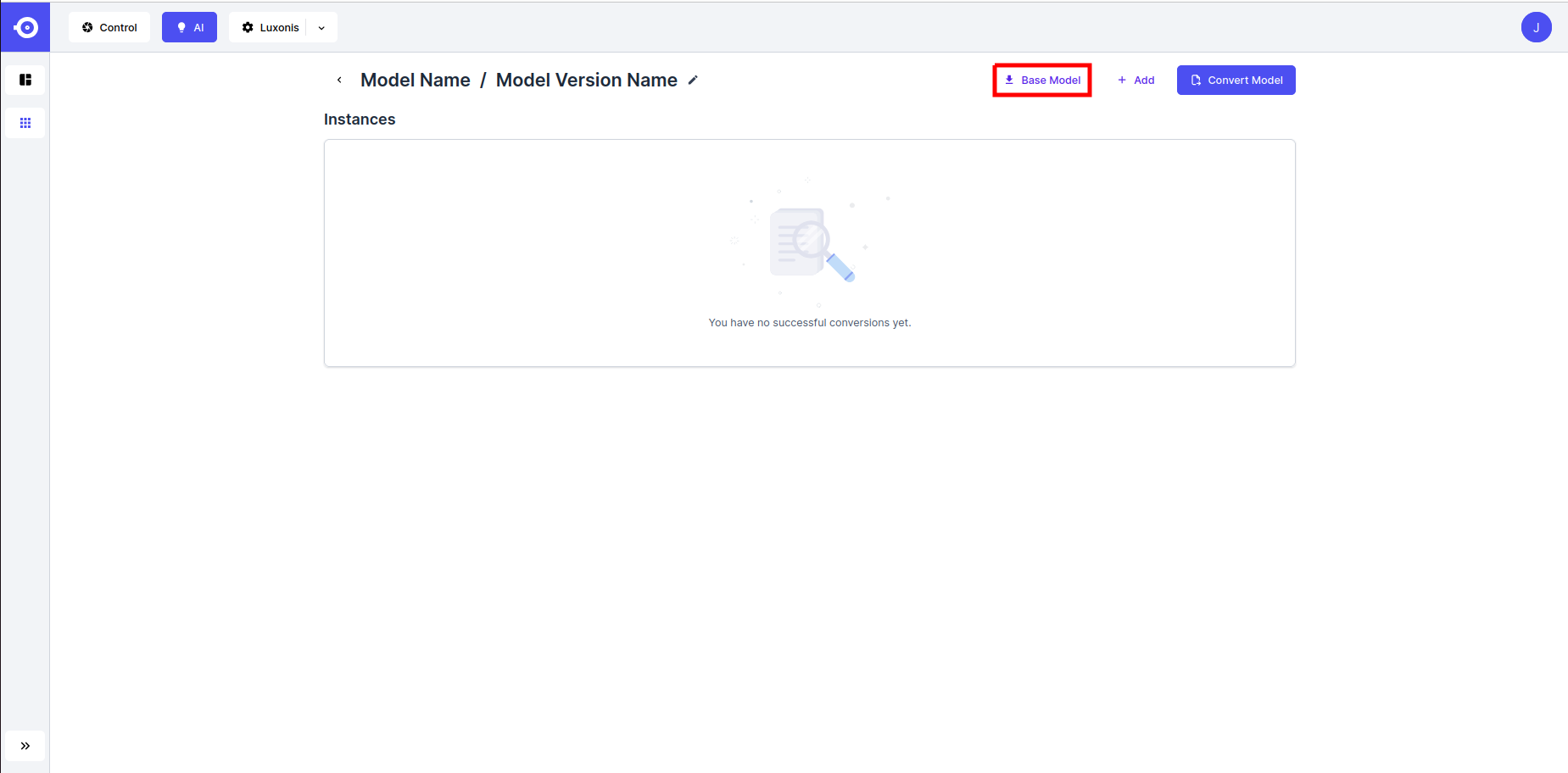The width and height of the screenshot is (1568, 773).
Task: Switch to the AI tab
Action: tap(189, 27)
